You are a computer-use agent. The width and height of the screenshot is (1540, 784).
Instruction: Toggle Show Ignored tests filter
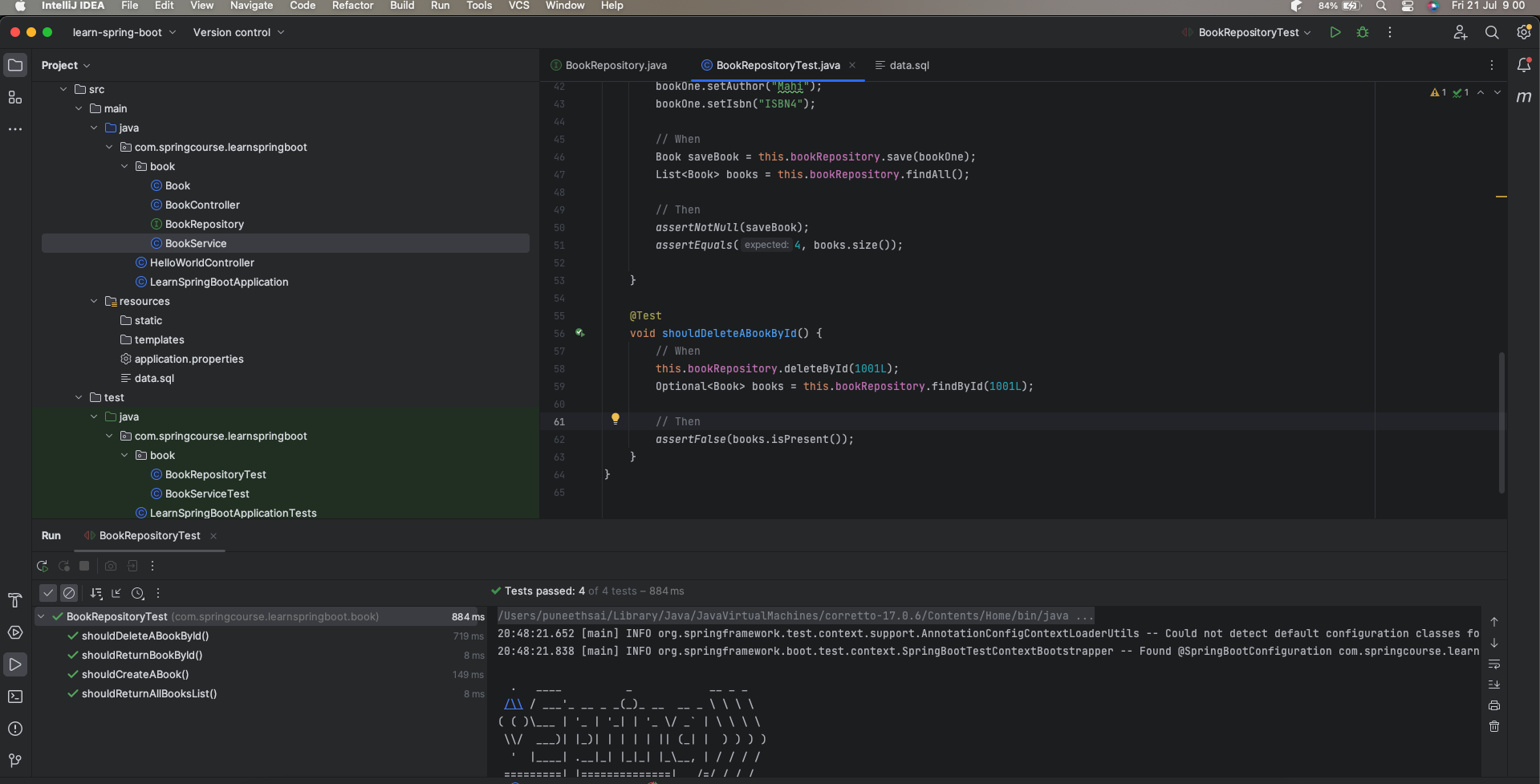[x=69, y=593]
